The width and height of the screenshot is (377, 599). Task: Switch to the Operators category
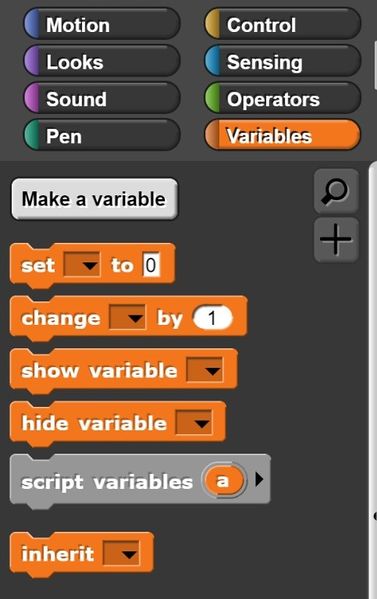(x=282, y=99)
